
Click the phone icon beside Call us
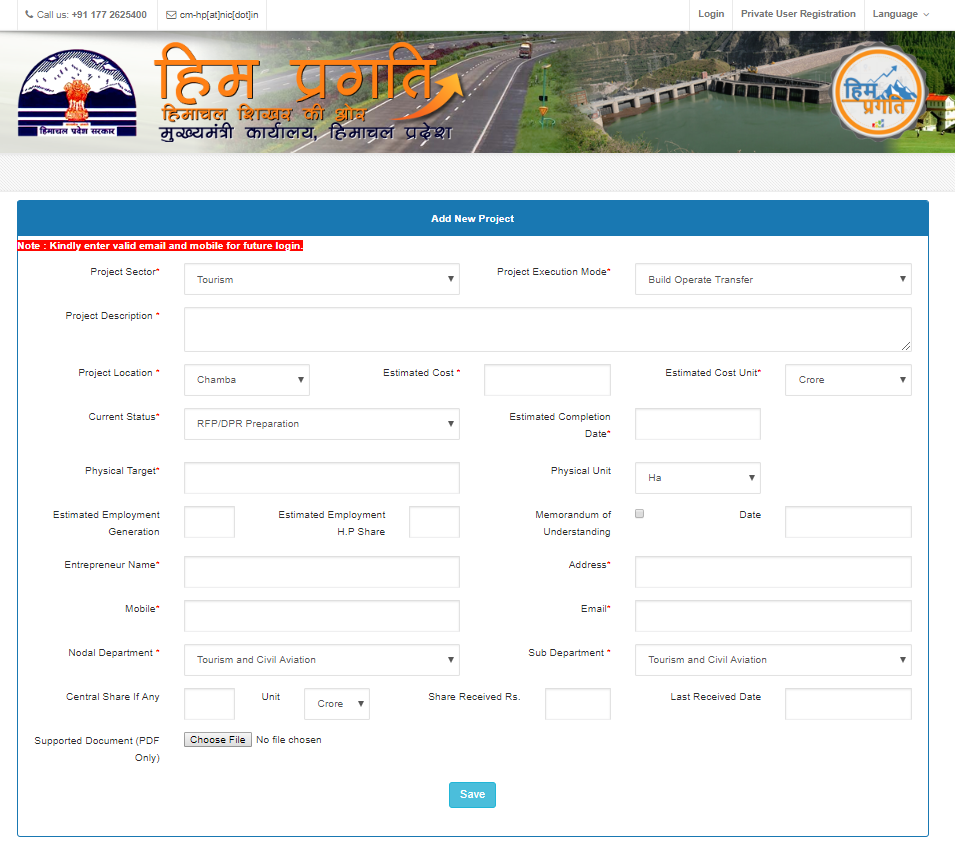pyautogui.click(x=29, y=15)
